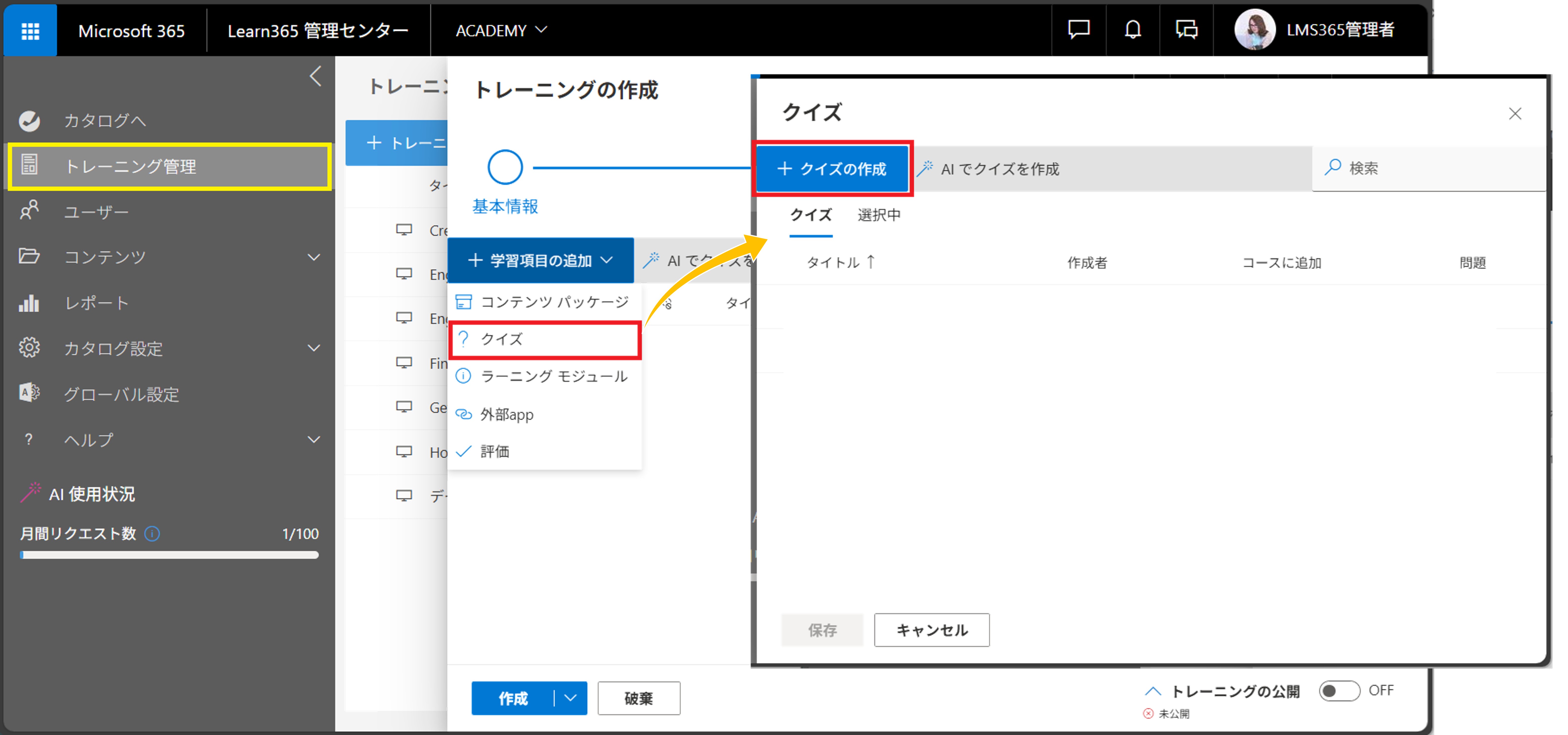Click the 作成 button

[513, 699]
